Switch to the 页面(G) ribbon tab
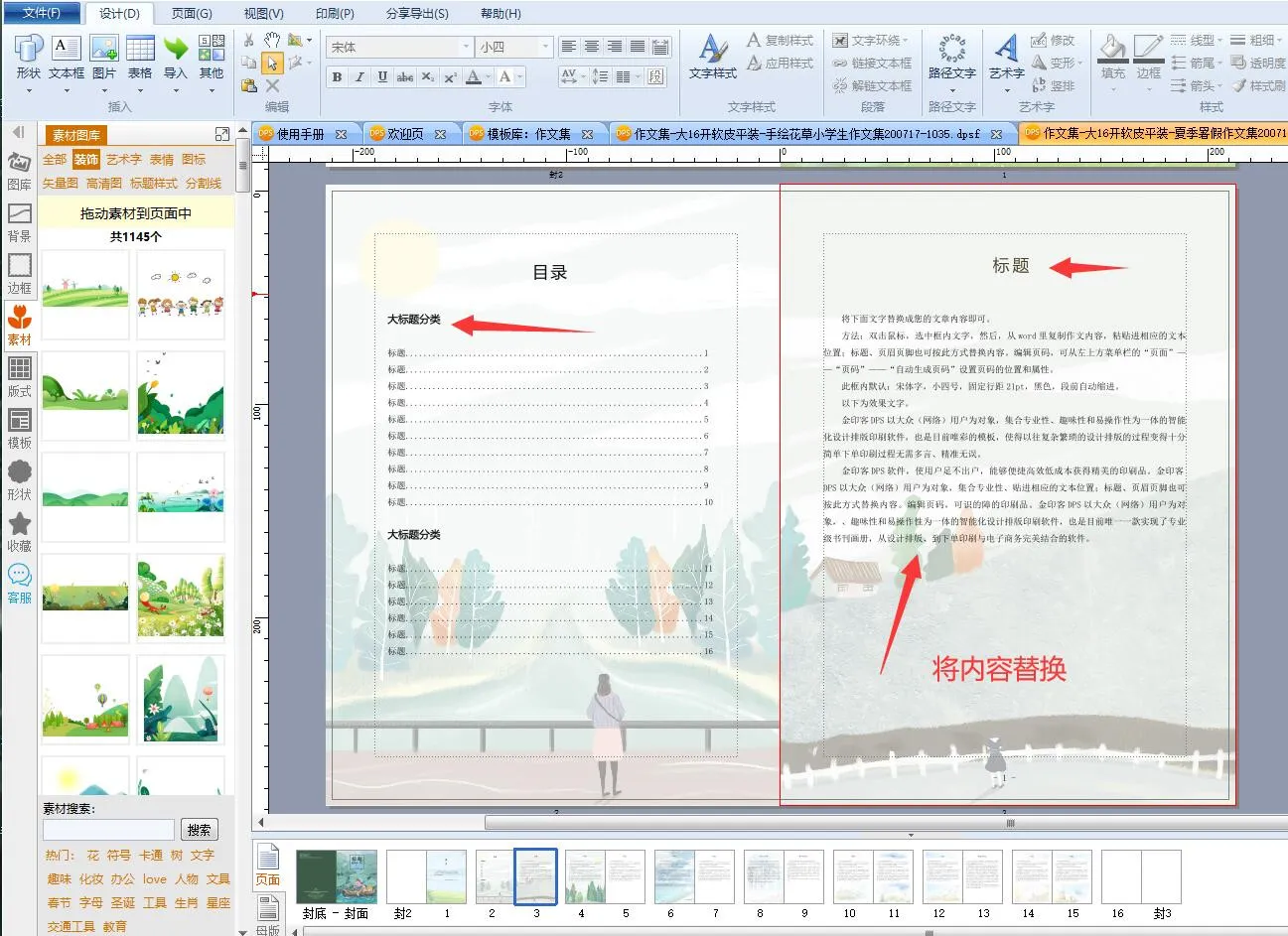Screen dimensions: 1288x936 point(191,13)
